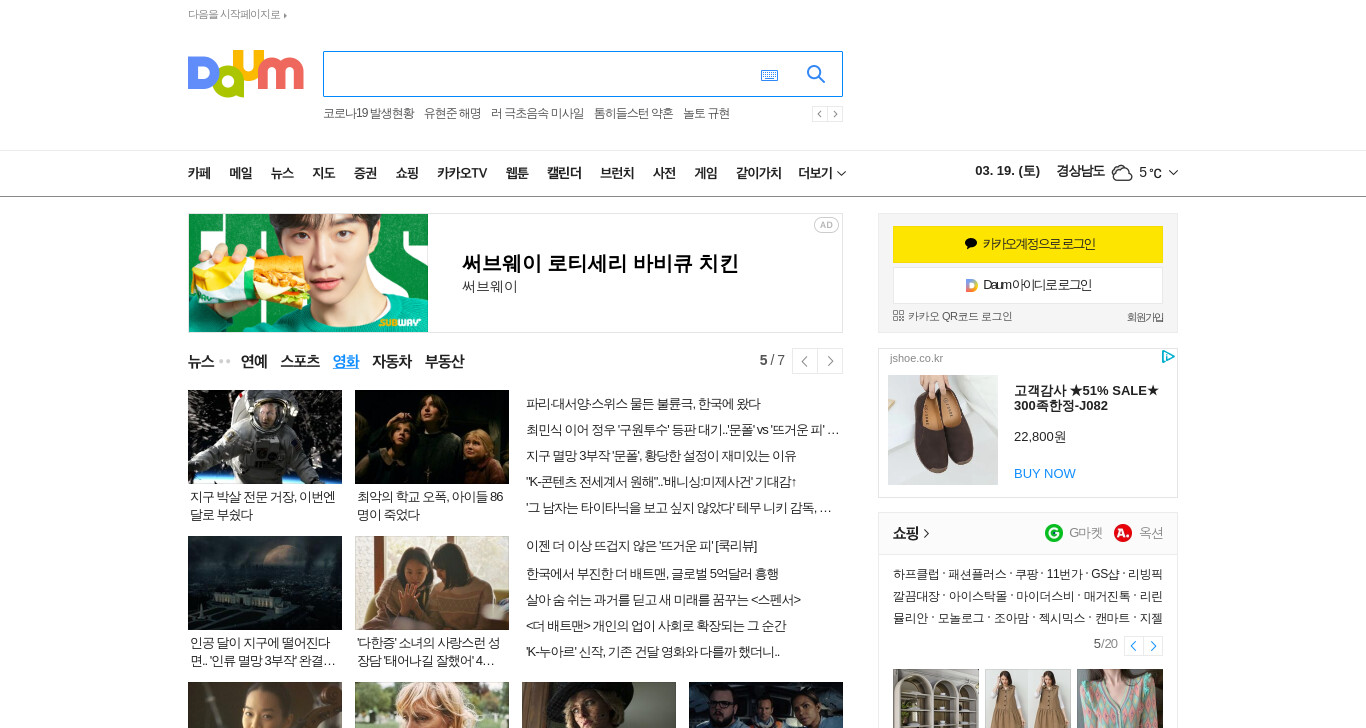Click the 카카오 QR코드 로그인 icon link
This screenshot has width=1366, height=728.
pyautogui.click(x=953, y=316)
